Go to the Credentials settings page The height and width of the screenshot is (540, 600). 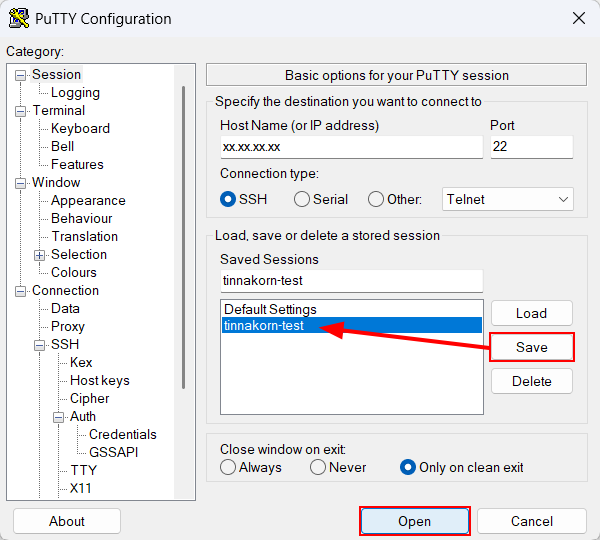pyautogui.click(x=122, y=435)
